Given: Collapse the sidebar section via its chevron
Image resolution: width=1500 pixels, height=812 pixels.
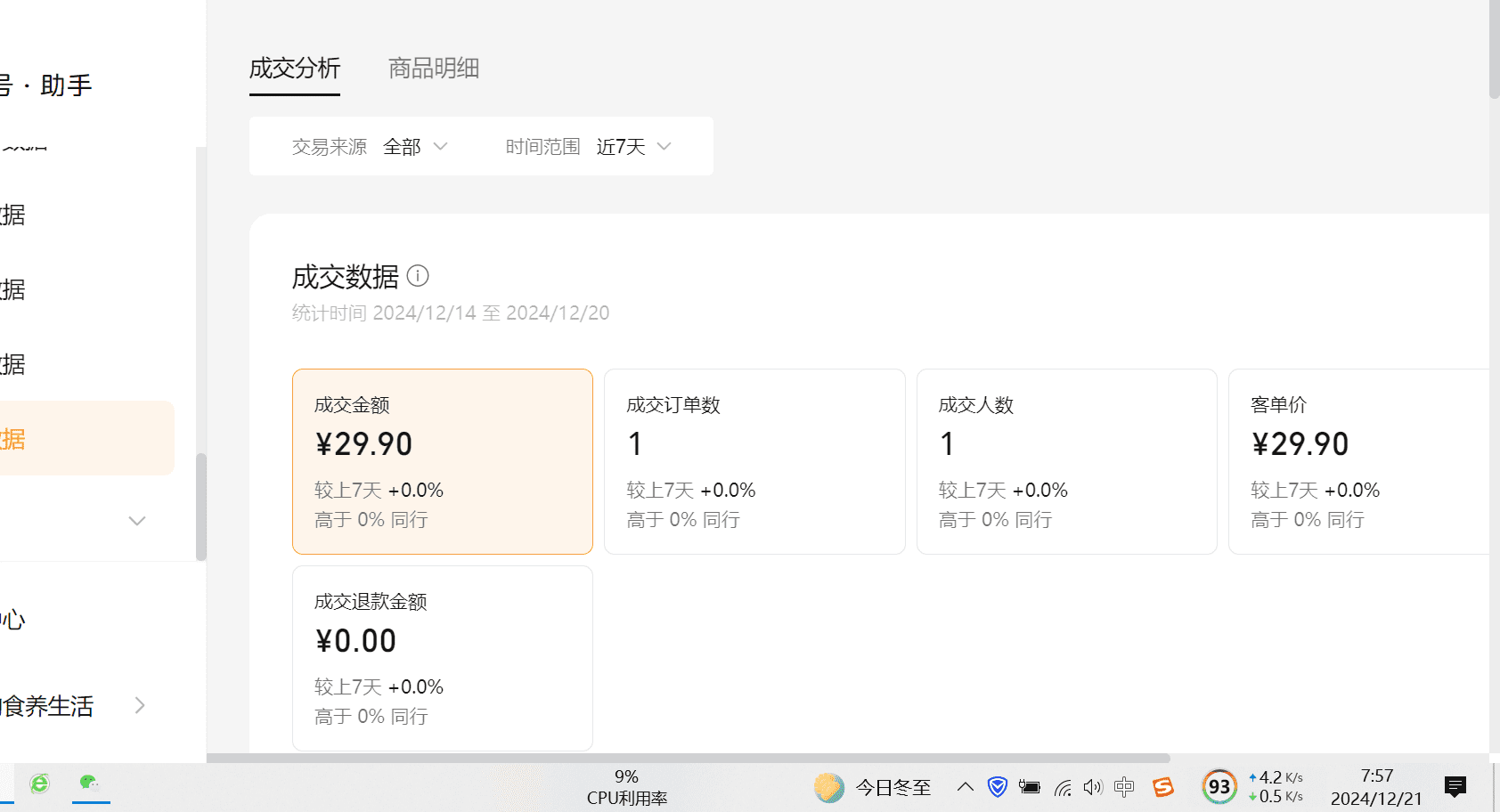Looking at the screenshot, I should click(x=136, y=520).
